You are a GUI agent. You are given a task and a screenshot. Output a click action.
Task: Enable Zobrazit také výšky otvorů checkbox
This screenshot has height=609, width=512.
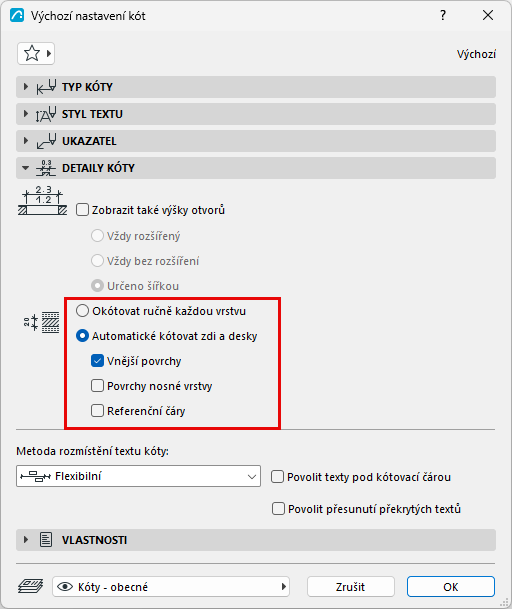82,210
